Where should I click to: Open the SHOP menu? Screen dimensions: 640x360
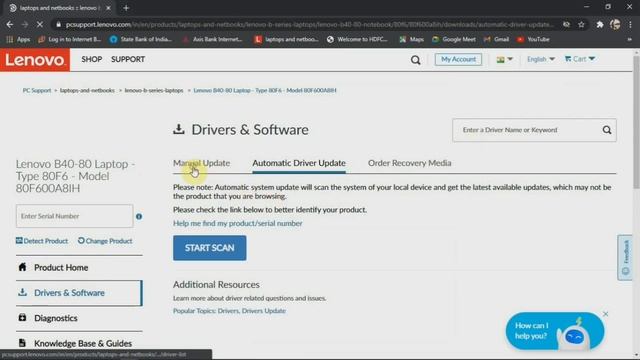91,59
